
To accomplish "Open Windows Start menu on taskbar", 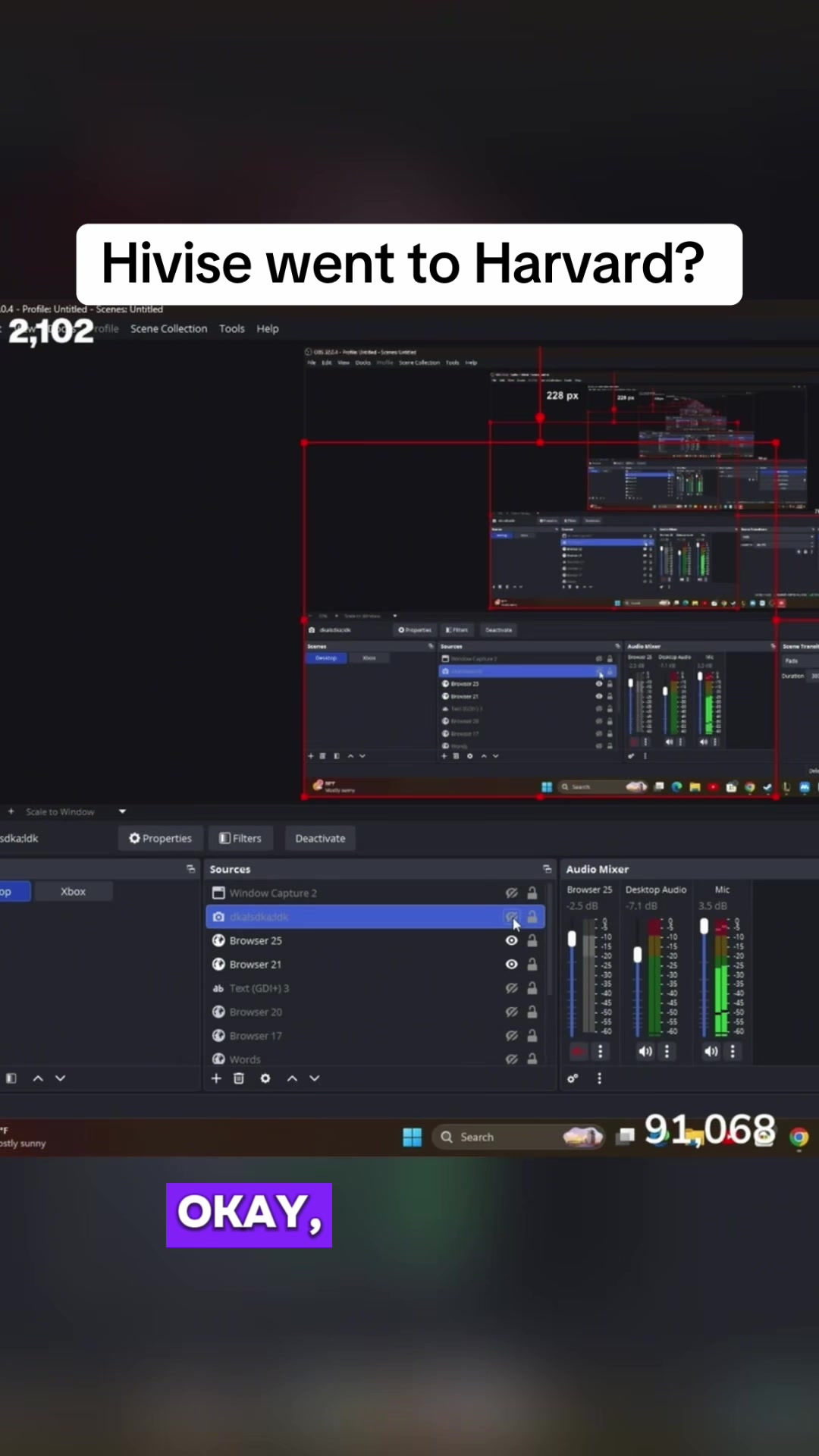I will coord(413,1137).
